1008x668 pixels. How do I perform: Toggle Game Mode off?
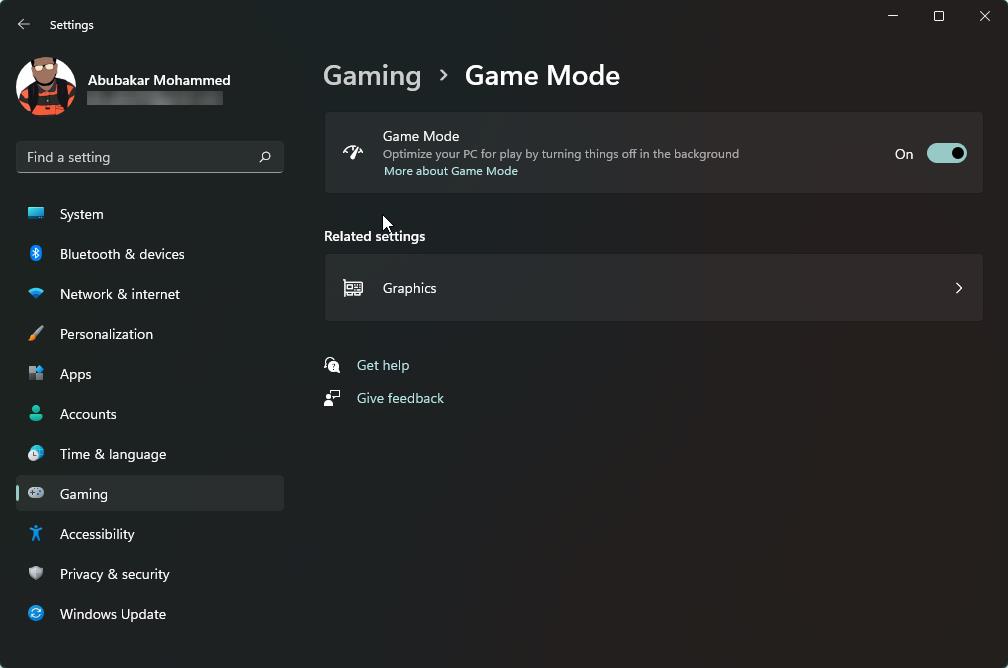946,153
